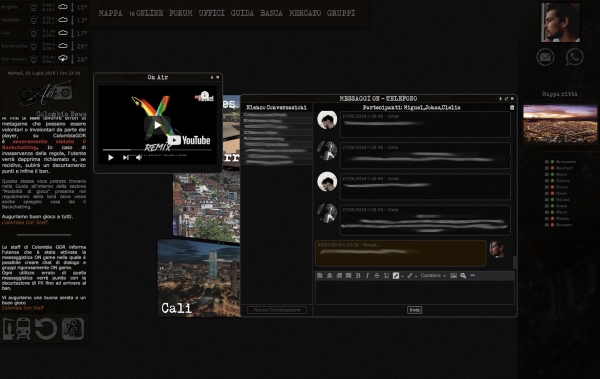Click the train station transport icon
The width and height of the screenshot is (600, 379).
[x=17, y=329]
